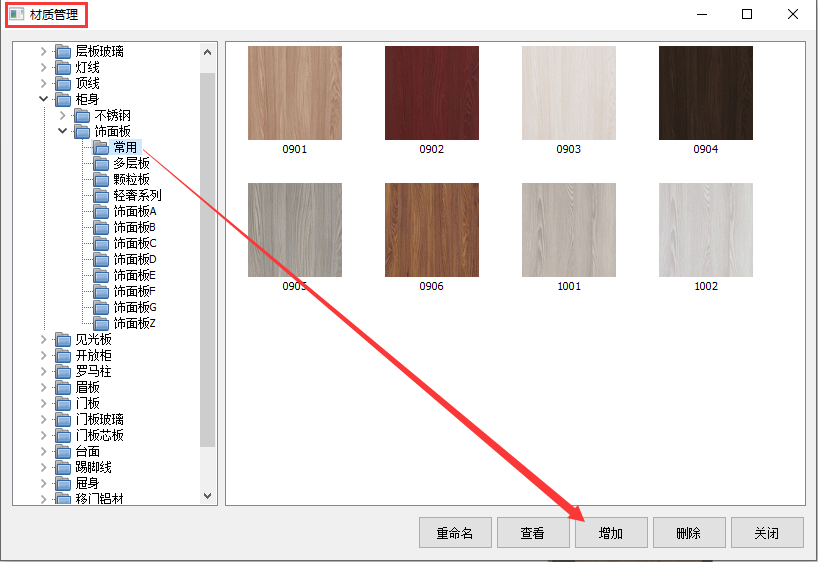Select the 踢脚线 tree label
The width and height of the screenshot is (818, 562).
point(93,468)
